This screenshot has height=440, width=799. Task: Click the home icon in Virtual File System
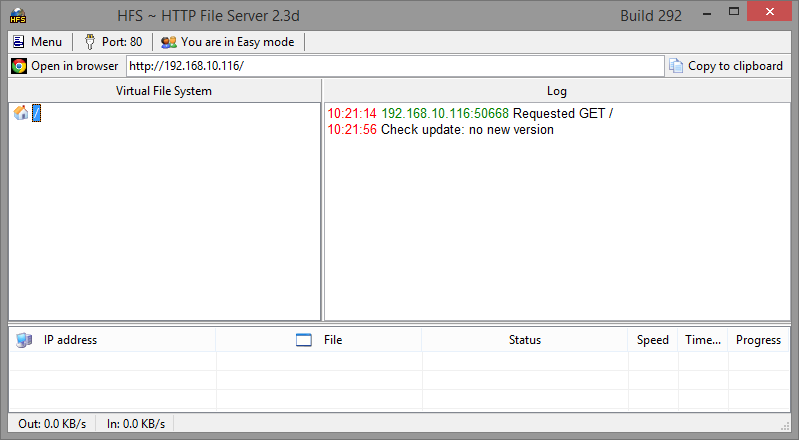pyautogui.click(x=21, y=113)
